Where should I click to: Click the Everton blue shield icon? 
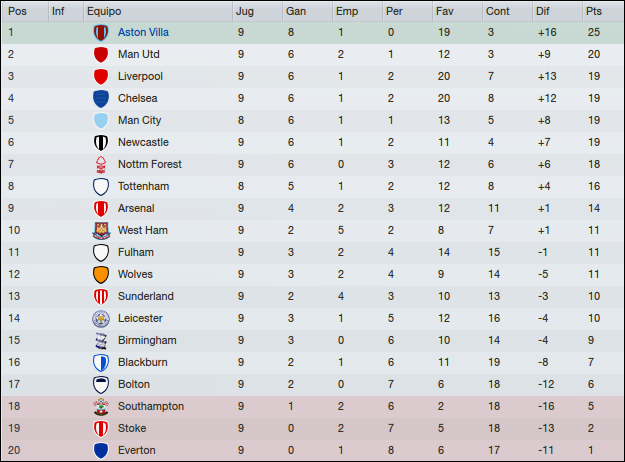click(x=101, y=450)
